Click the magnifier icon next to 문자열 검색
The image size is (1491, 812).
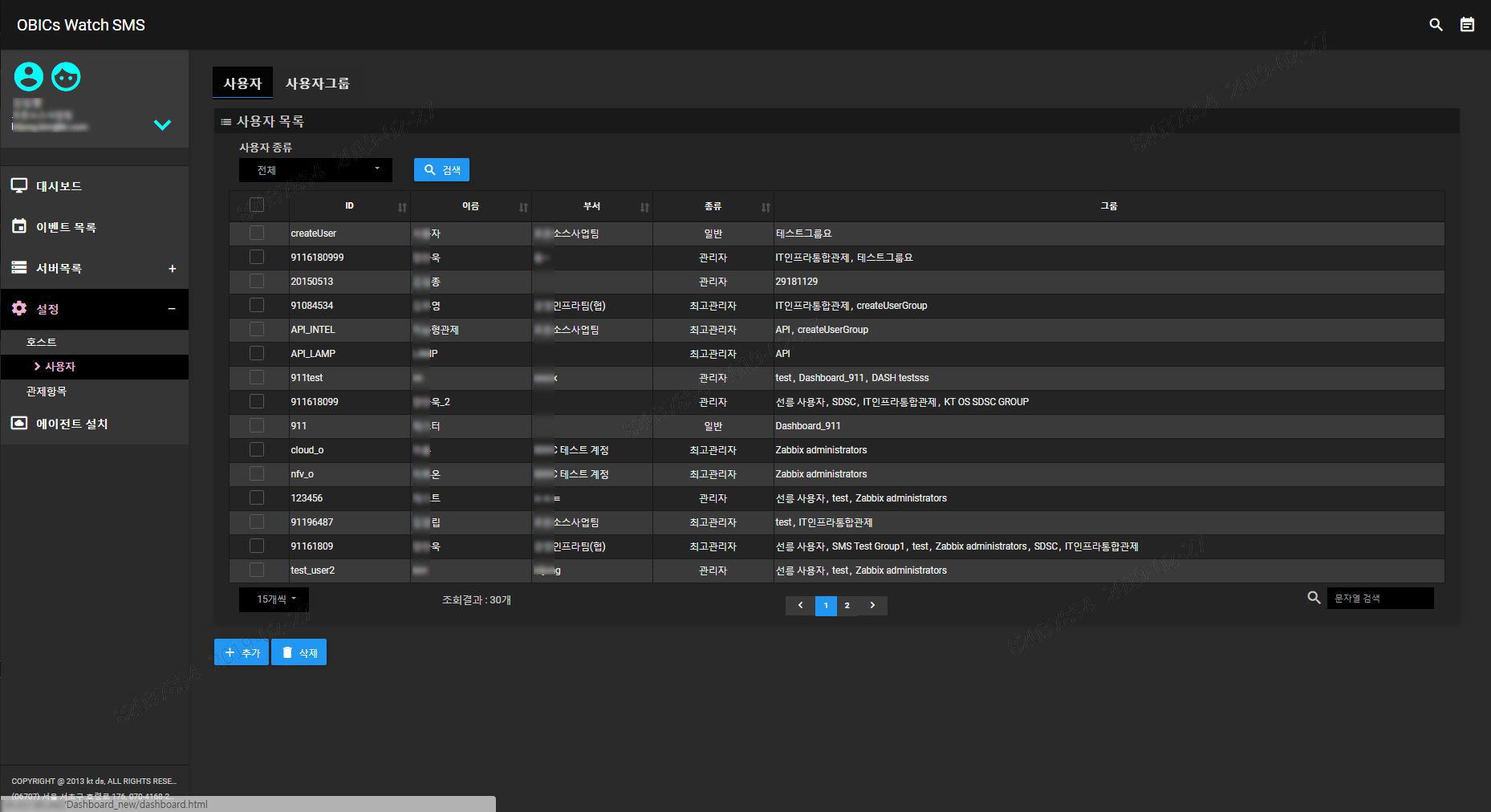(1314, 598)
